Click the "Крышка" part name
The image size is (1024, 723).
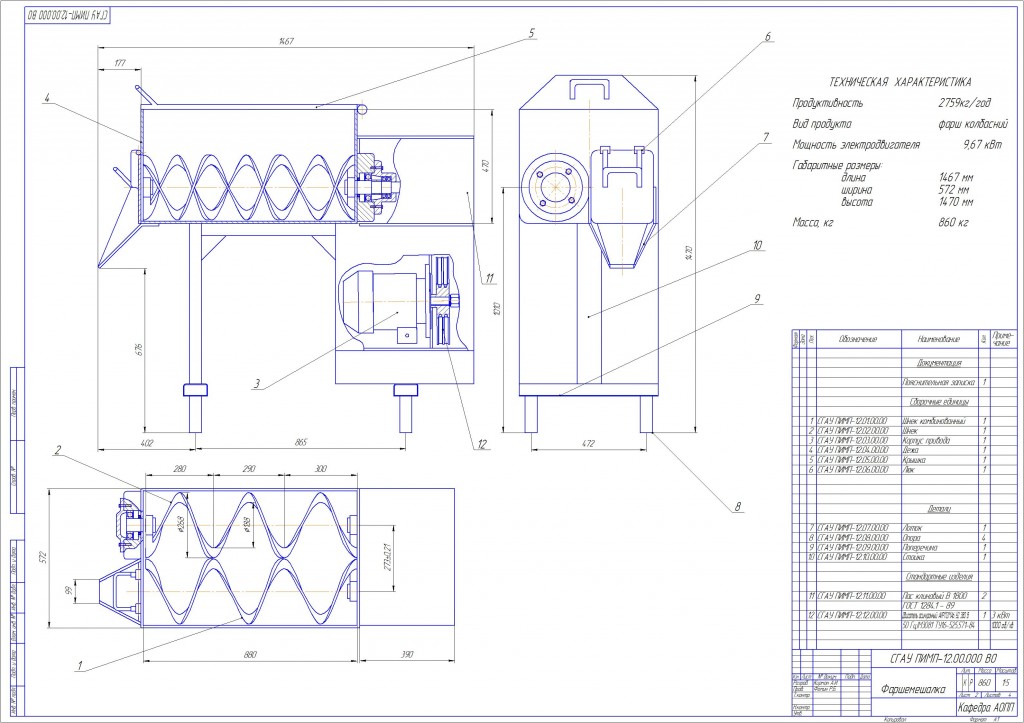pos(914,460)
